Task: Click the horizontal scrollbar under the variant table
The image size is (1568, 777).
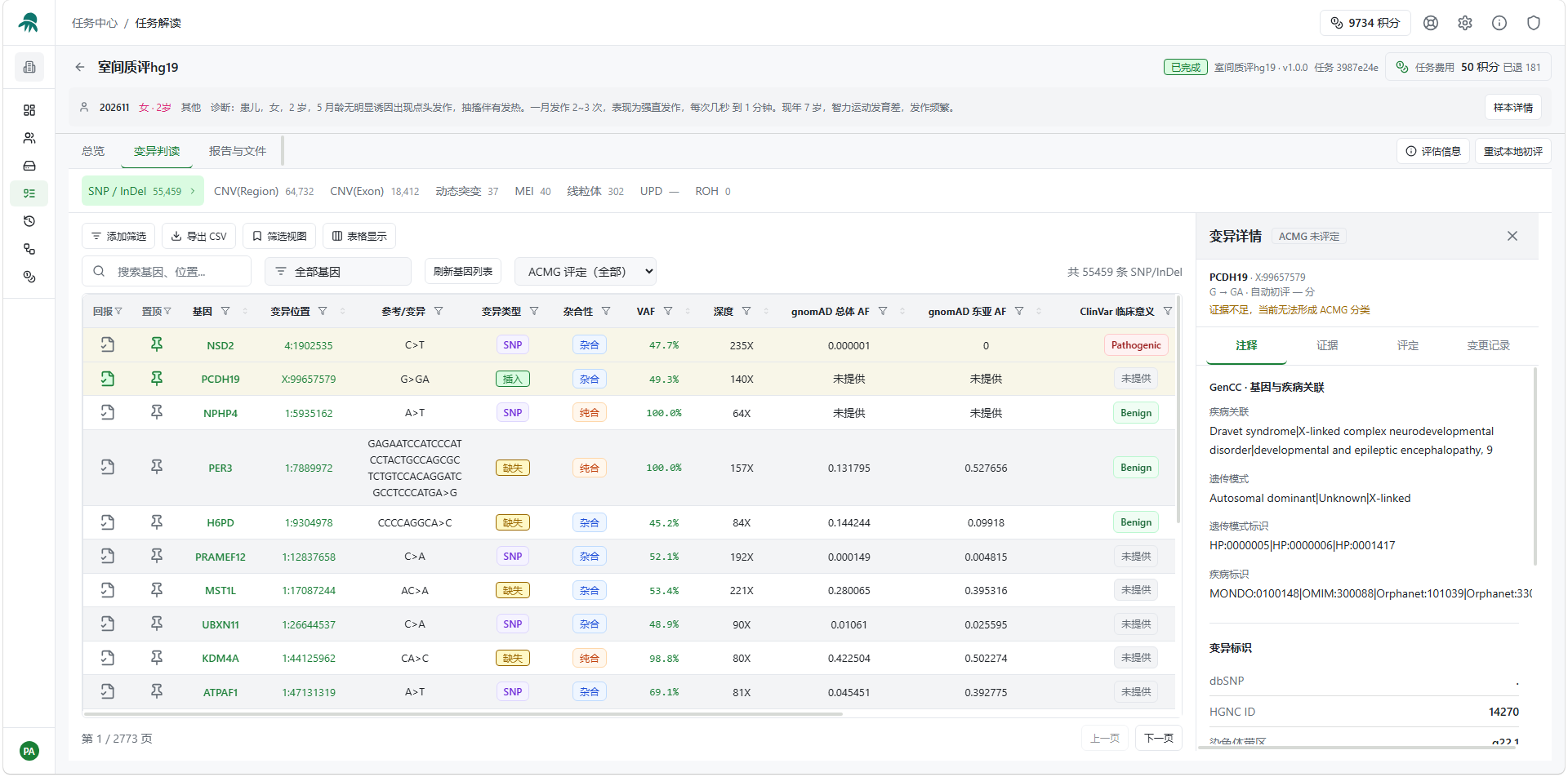Action: click(463, 714)
